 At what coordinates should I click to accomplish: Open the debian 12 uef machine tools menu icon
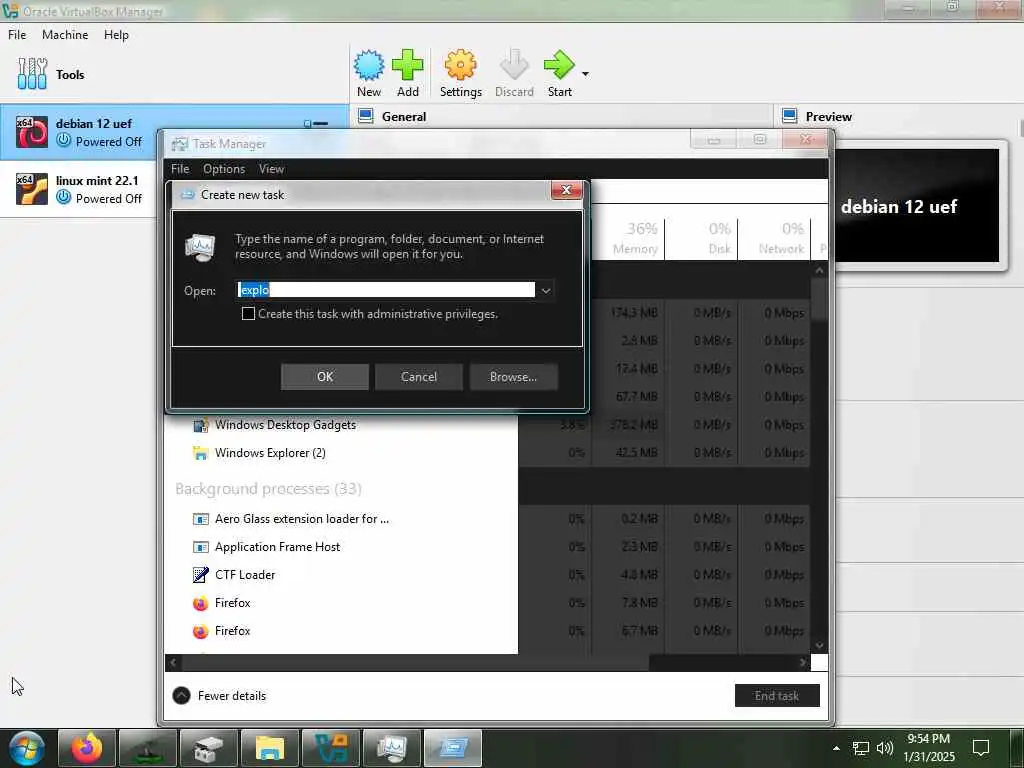(x=316, y=123)
